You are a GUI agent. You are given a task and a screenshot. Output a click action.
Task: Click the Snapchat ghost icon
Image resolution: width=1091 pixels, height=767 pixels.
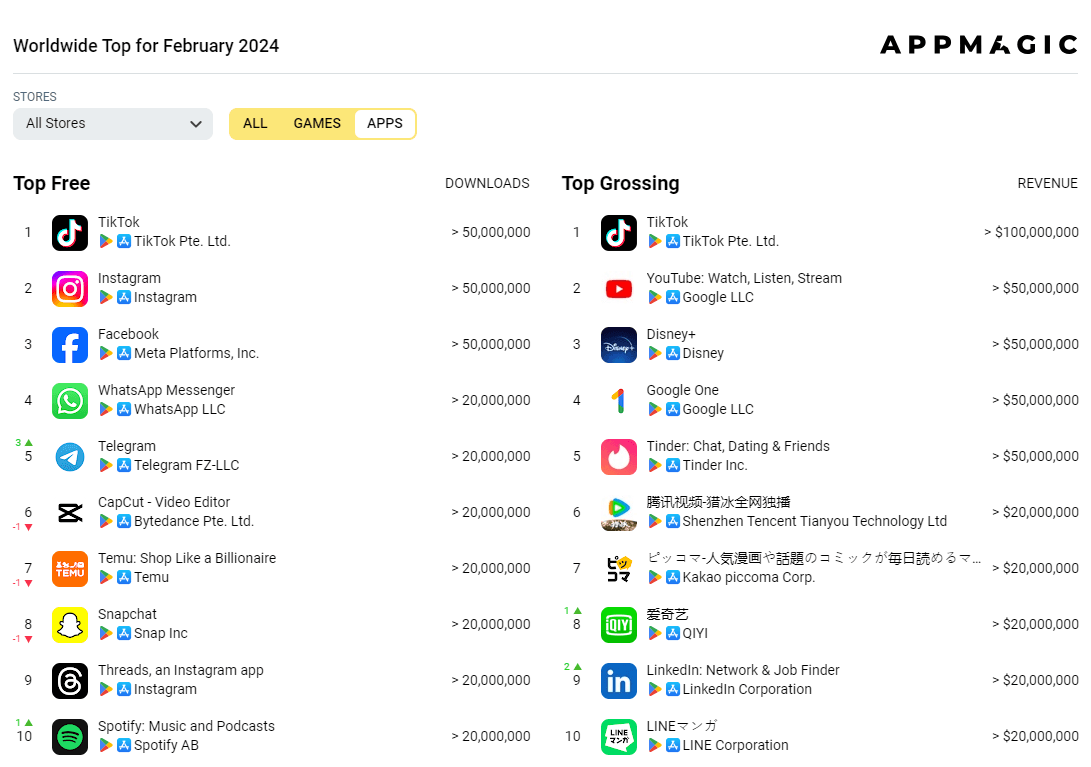(x=70, y=625)
